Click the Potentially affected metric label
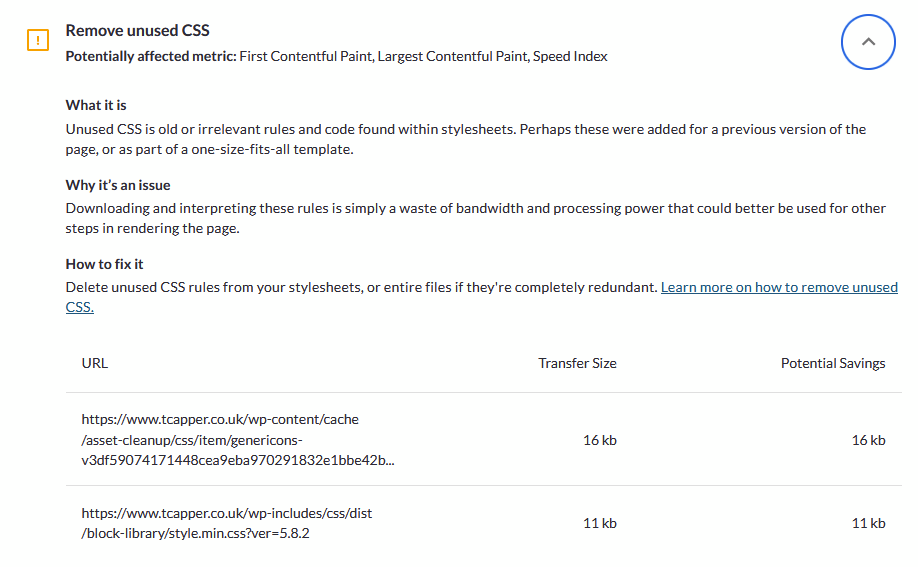This screenshot has width=918, height=567. click(150, 57)
